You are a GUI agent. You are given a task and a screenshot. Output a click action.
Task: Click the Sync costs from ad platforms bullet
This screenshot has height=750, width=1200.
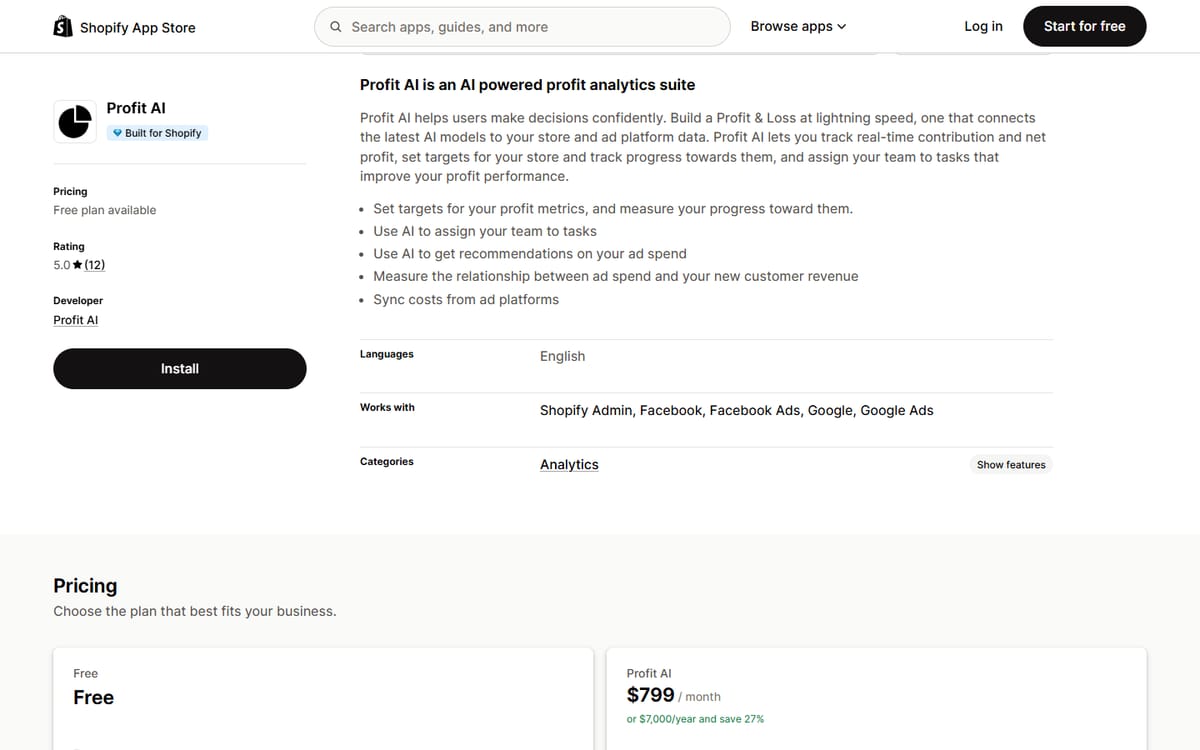[466, 299]
